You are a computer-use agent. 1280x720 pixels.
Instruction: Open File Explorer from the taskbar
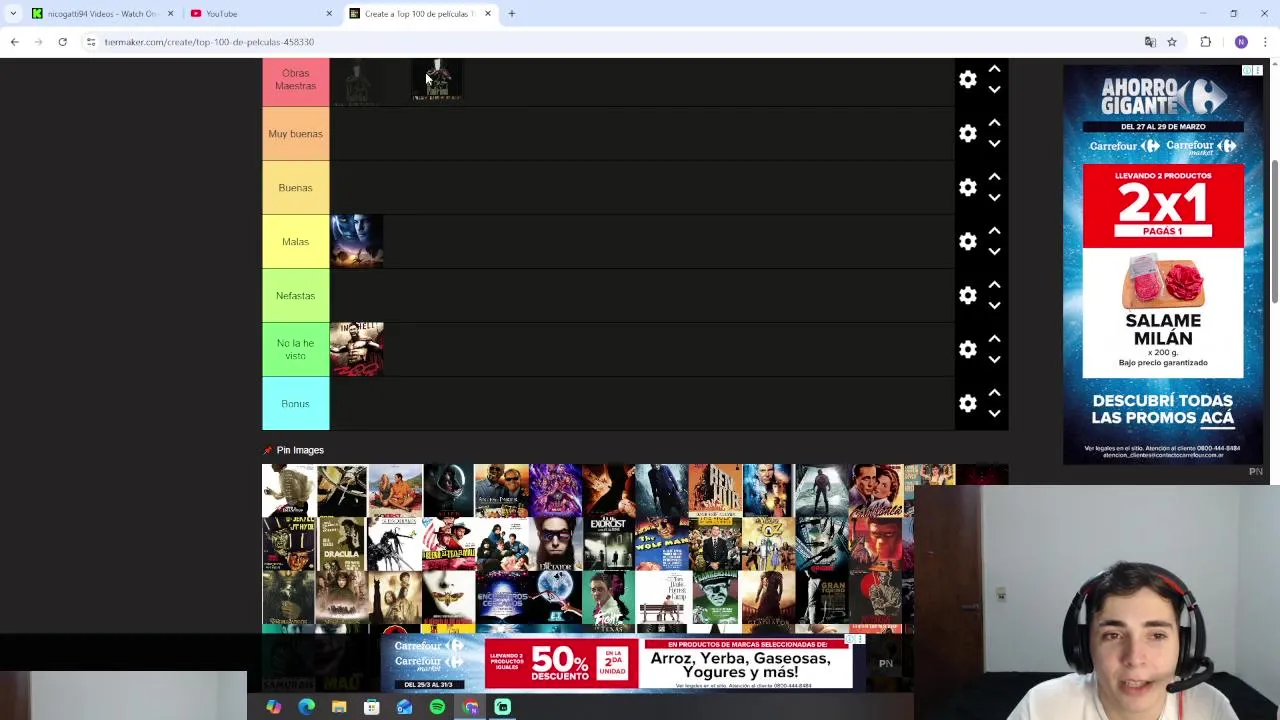tap(339, 707)
